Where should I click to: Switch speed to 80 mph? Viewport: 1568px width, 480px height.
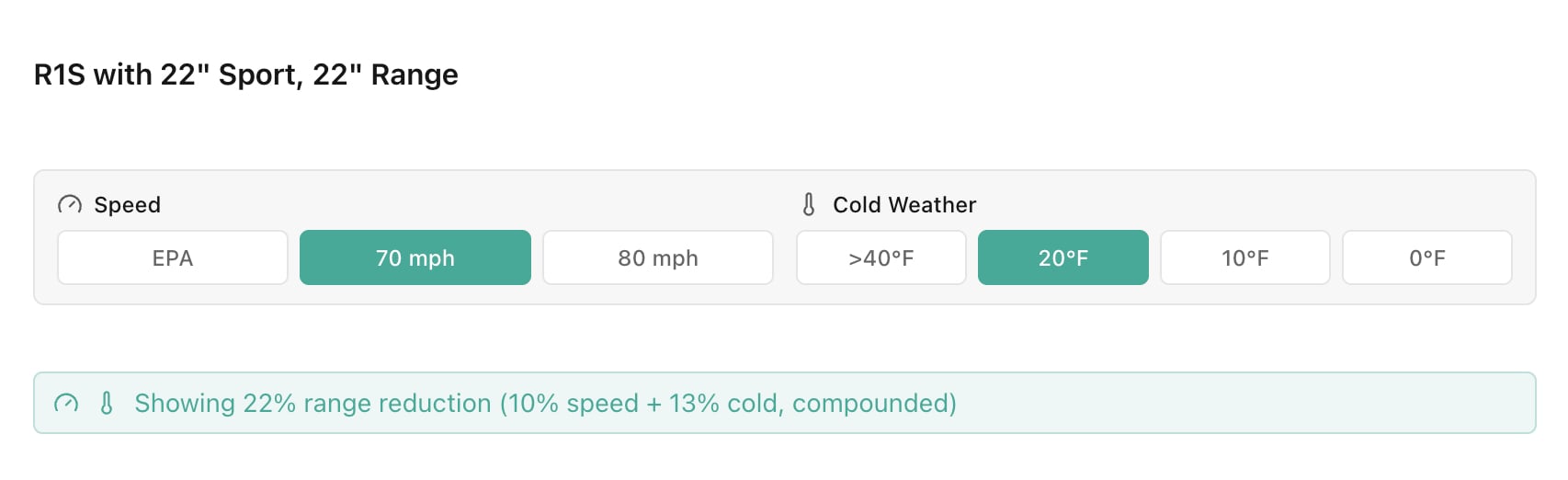point(658,258)
